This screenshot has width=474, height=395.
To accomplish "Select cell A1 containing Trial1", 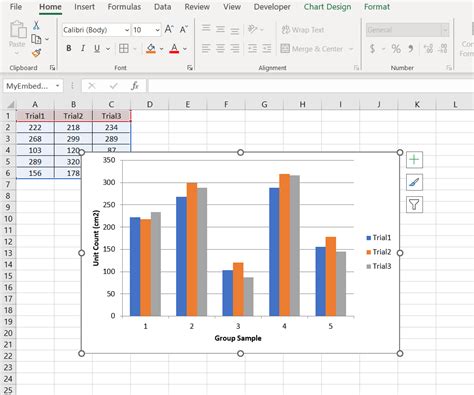I will pos(35,116).
